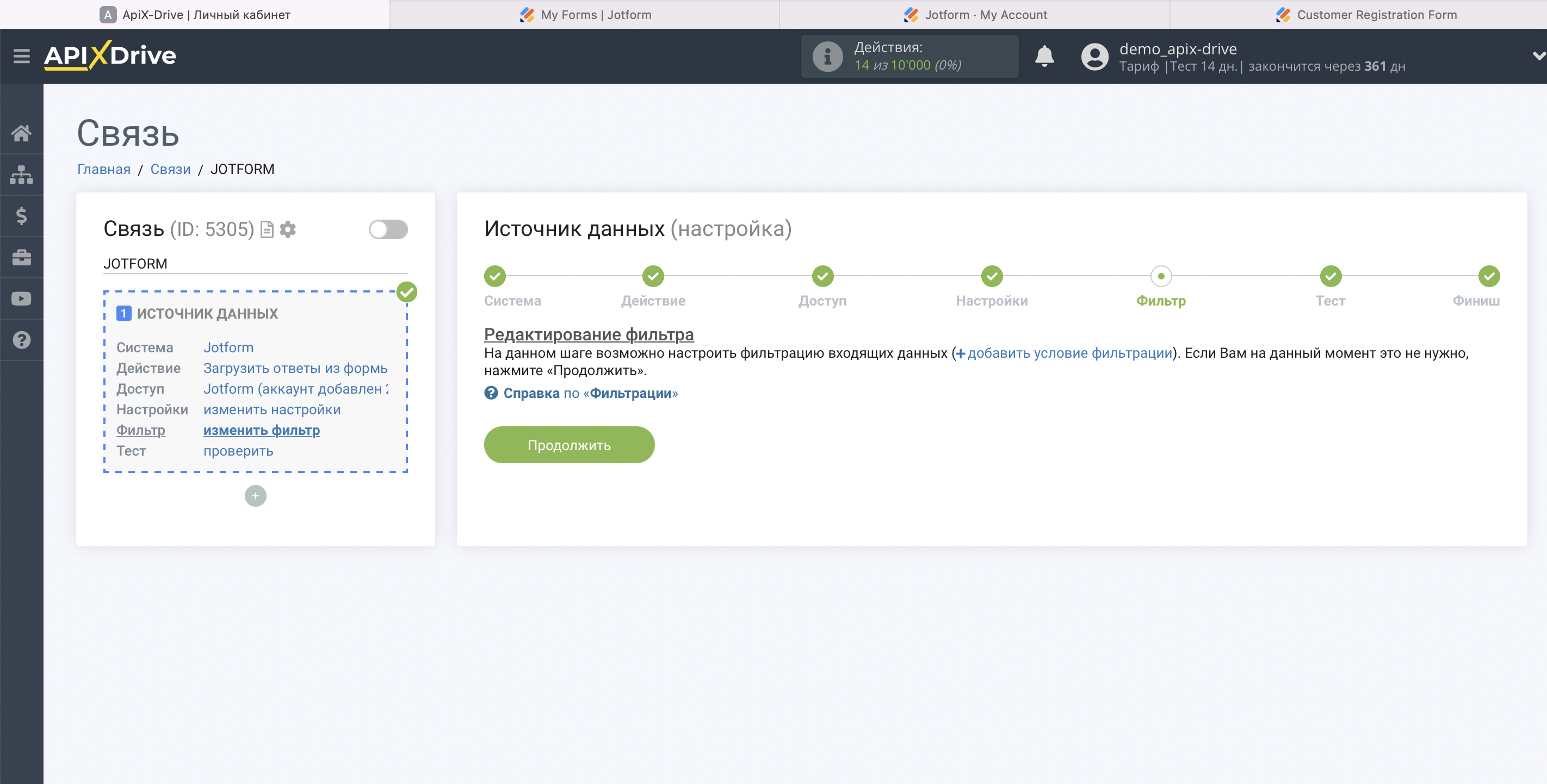The height and width of the screenshot is (784, 1547).
Task: Click the Доступ step label
Action: (x=822, y=301)
